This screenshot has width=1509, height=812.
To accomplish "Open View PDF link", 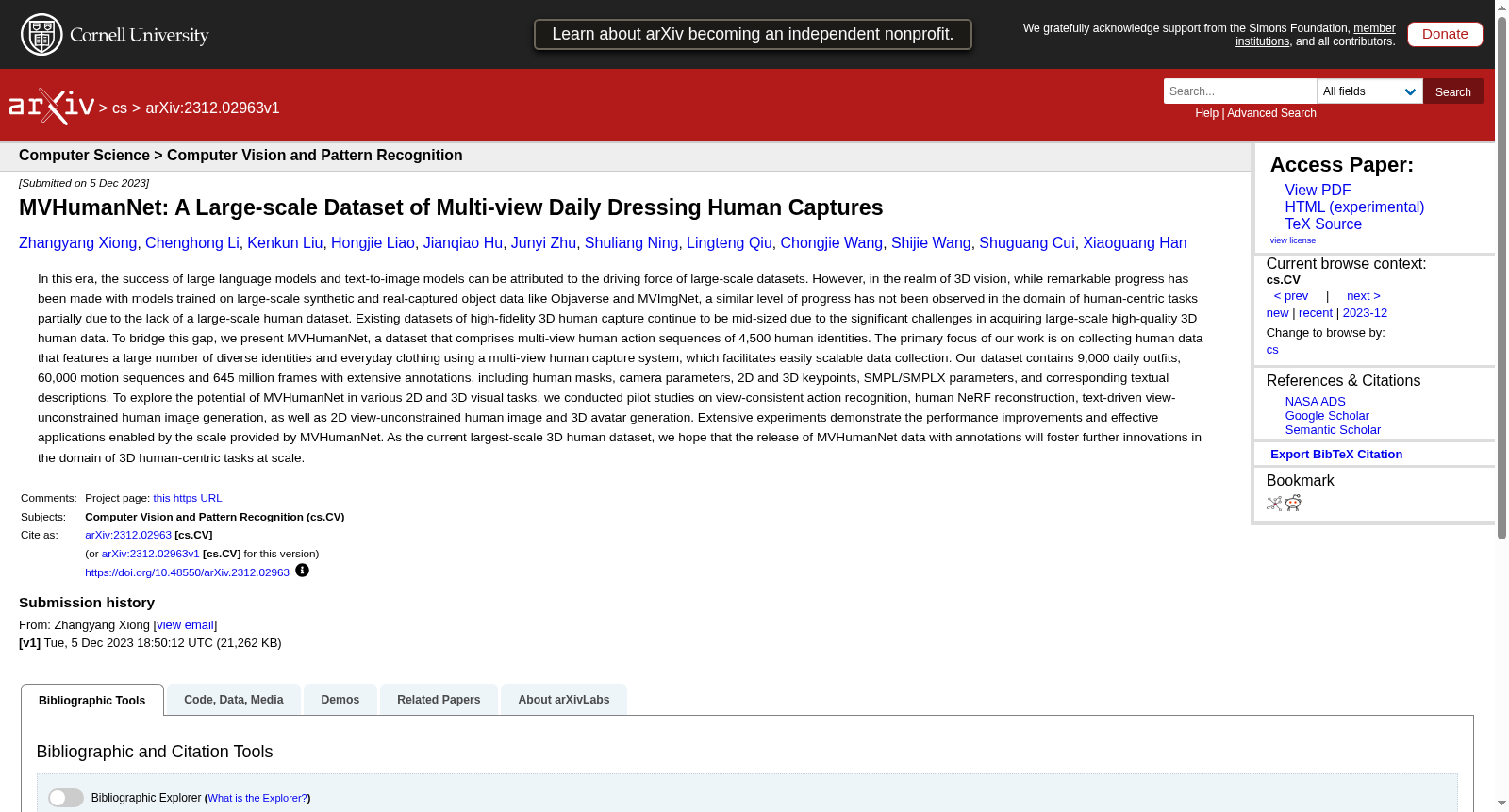I will (x=1318, y=191).
